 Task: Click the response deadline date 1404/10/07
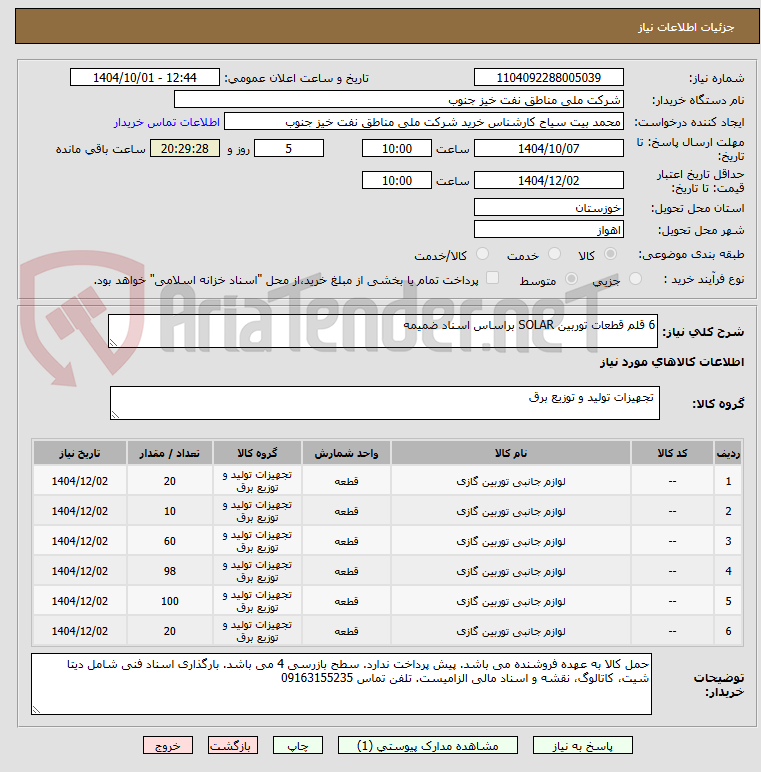pos(548,149)
